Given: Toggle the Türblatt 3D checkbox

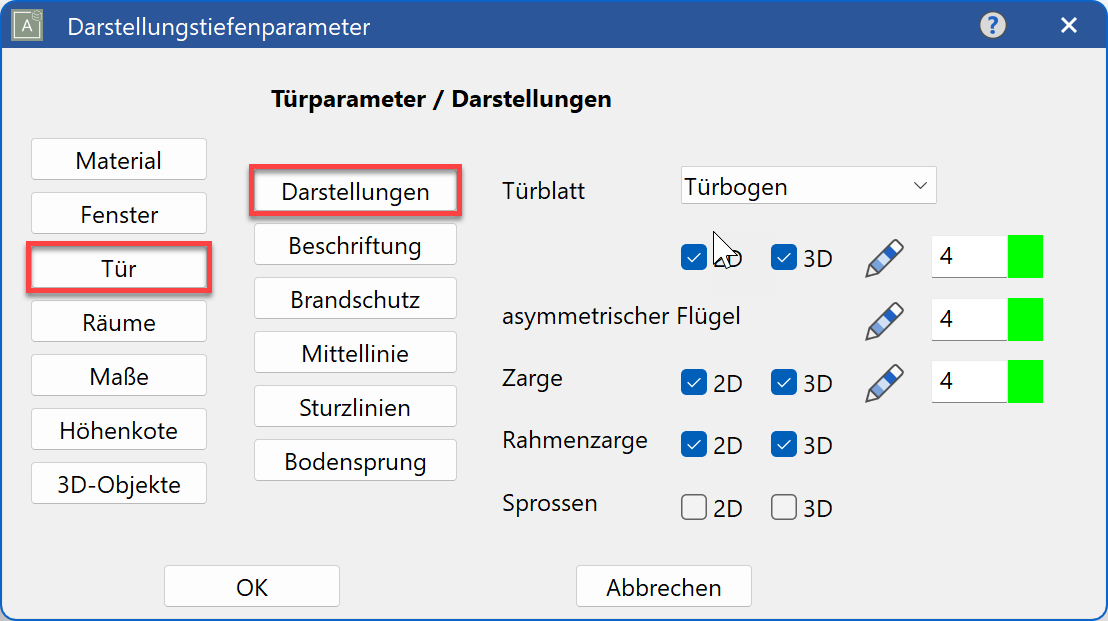Looking at the screenshot, I should (x=784, y=258).
